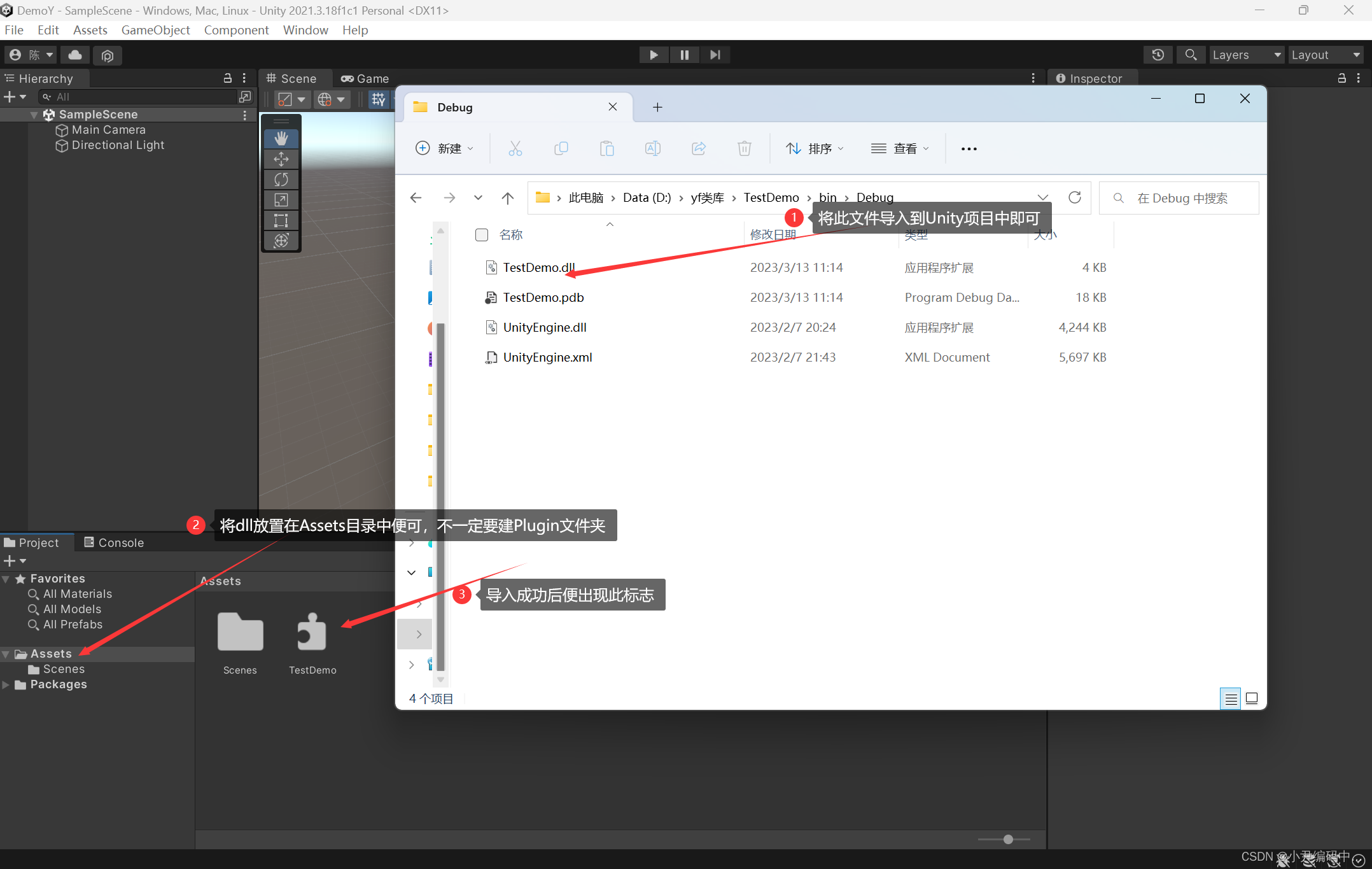Collapse the SampleScene hierarchy arrow
Screen dimensions: 1372x869
34,115
